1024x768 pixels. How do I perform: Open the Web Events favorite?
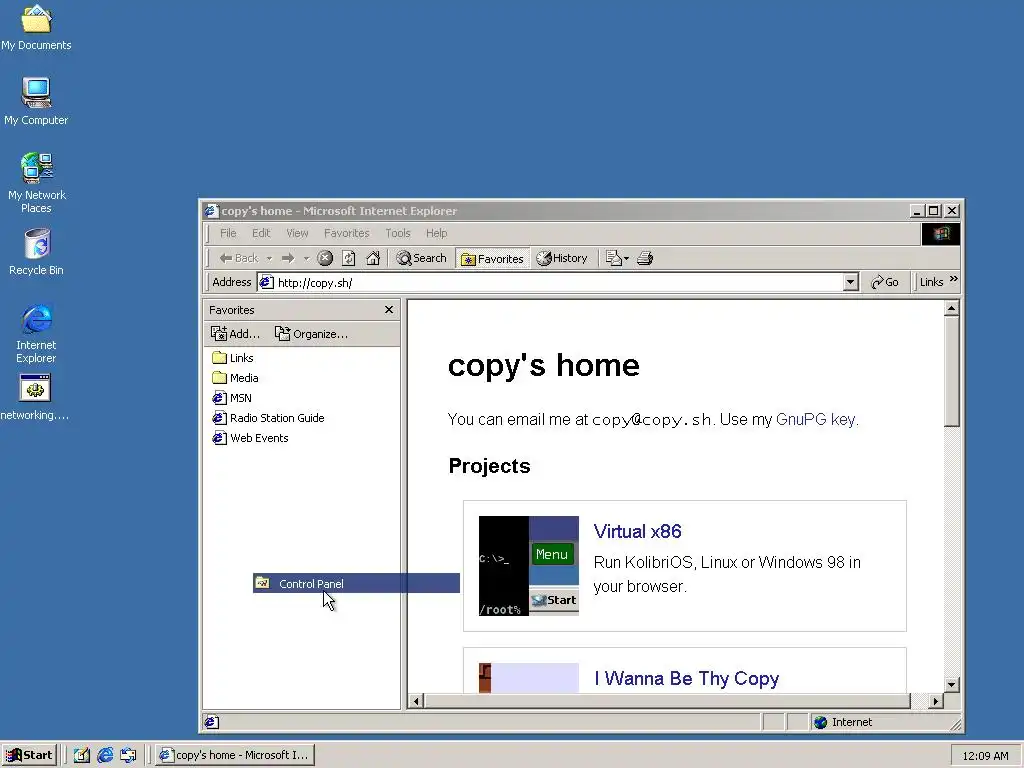tap(250, 438)
